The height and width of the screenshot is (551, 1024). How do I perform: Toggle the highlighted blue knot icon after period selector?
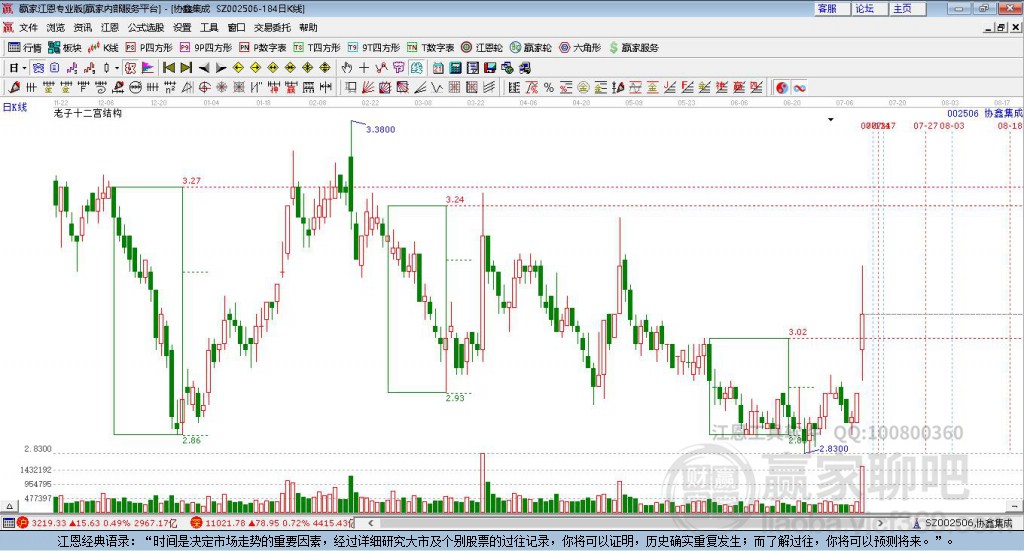click(39, 68)
